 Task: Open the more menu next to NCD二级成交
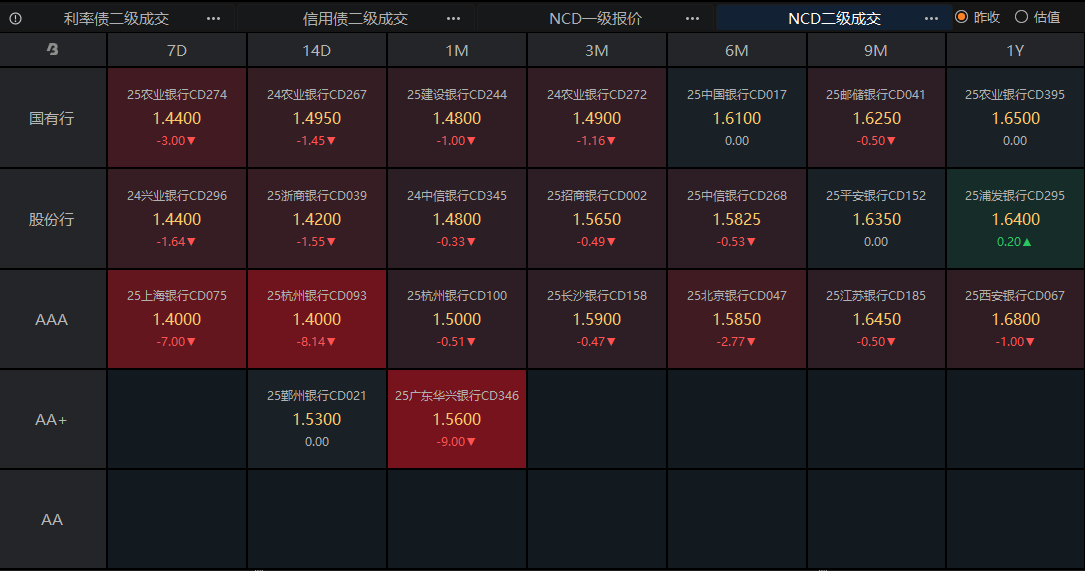pos(931,19)
